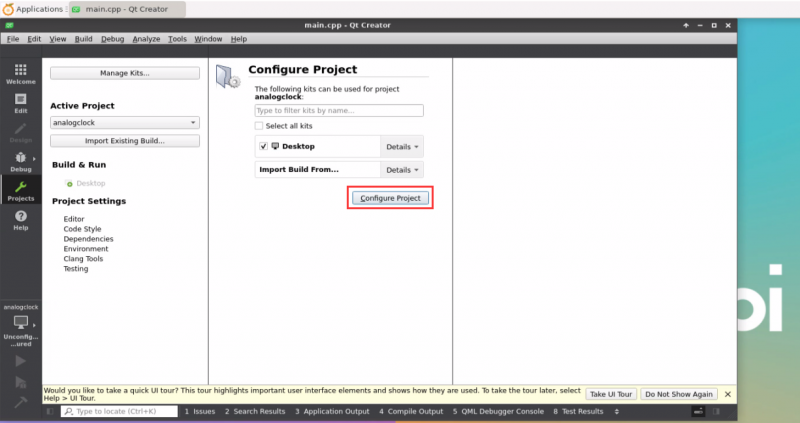The width and height of the screenshot is (800, 423).
Task: Expand Import Build From Details
Action: [x=402, y=170]
